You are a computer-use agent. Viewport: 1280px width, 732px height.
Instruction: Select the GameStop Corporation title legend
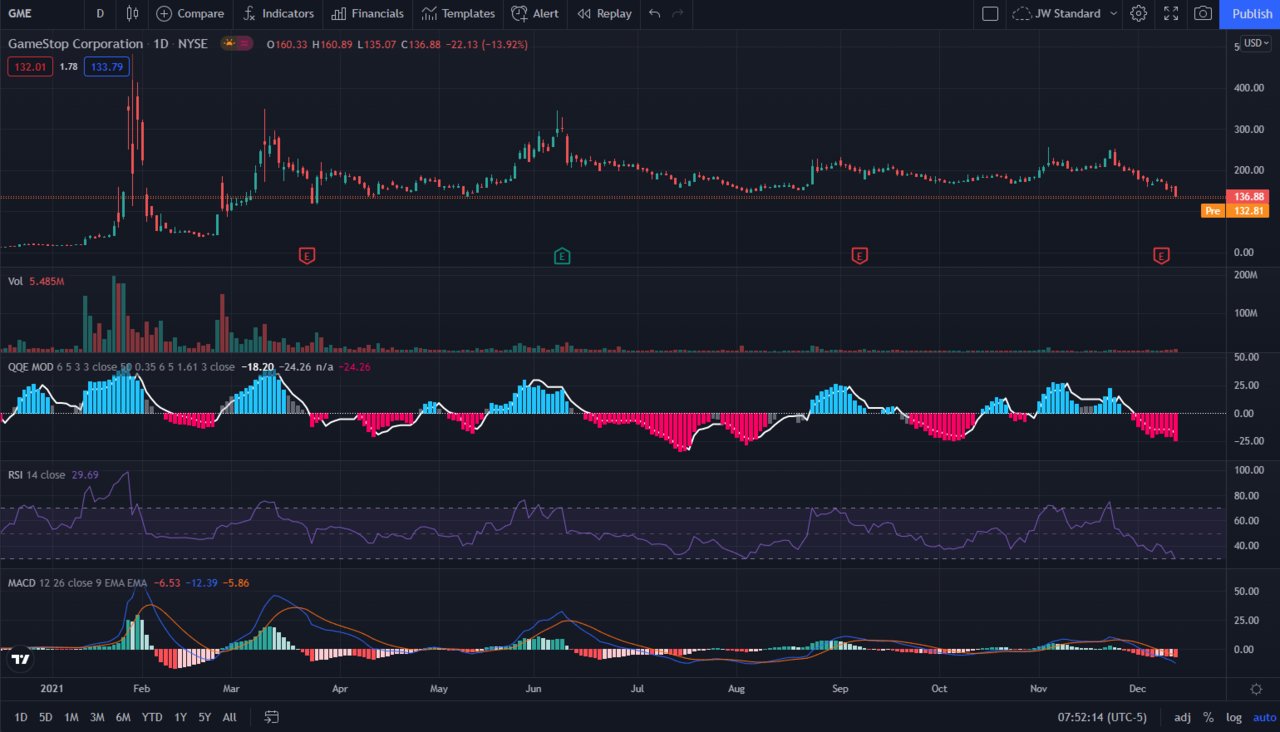(76, 44)
